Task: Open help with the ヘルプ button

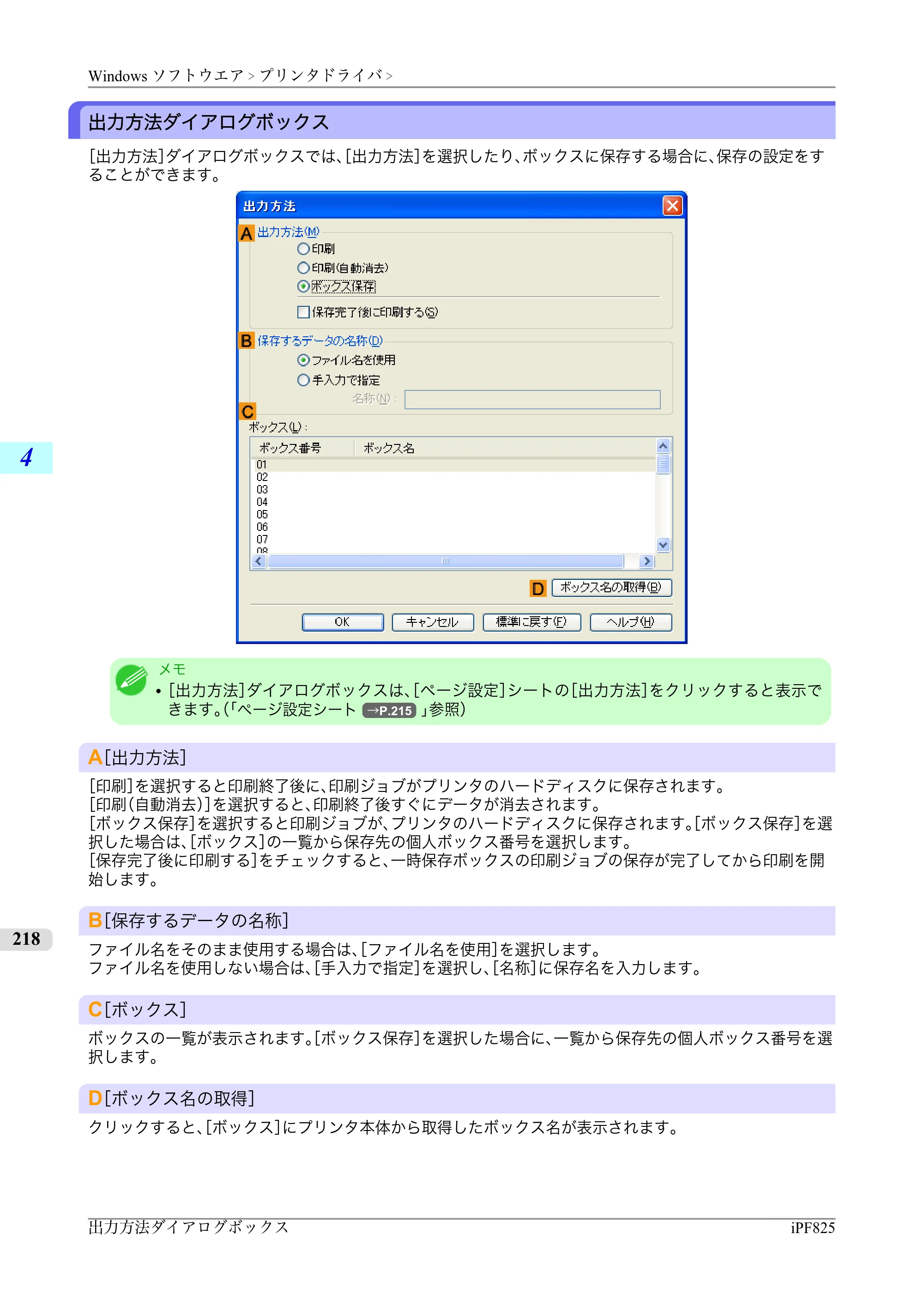Action: pos(630,623)
